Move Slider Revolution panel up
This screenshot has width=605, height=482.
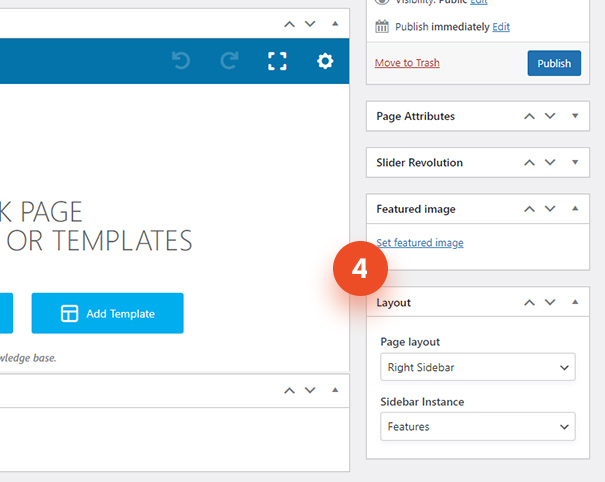(529, 162)
